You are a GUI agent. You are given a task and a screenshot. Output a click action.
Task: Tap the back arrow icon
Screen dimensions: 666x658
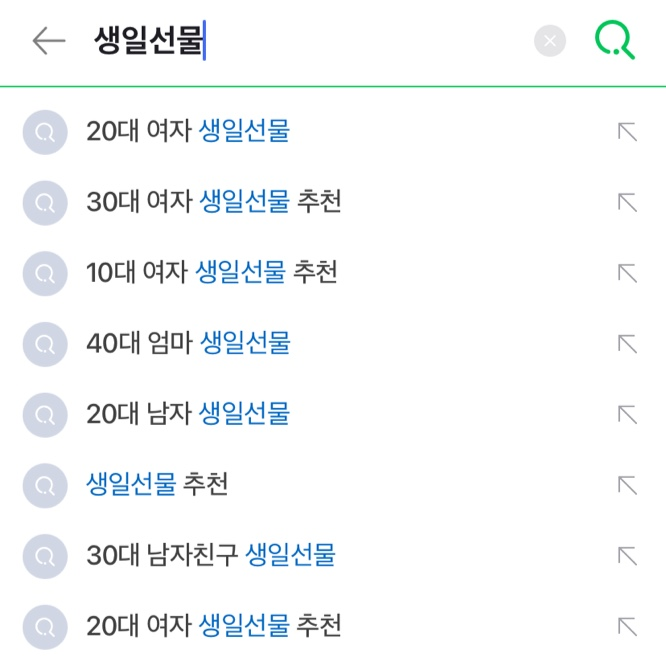point(48,41)
